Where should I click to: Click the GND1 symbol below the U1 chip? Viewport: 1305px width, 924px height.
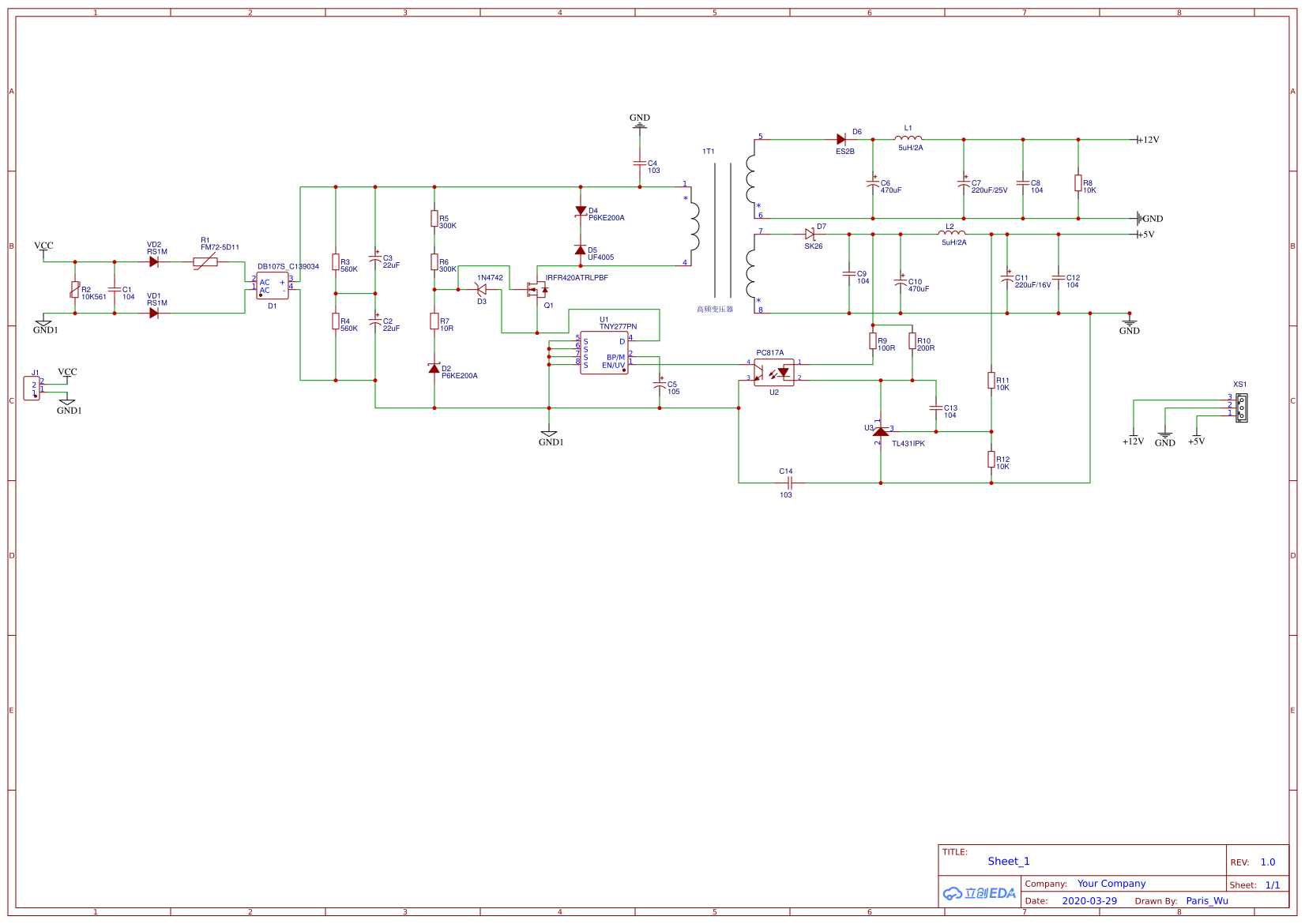(x=549, y=434)
